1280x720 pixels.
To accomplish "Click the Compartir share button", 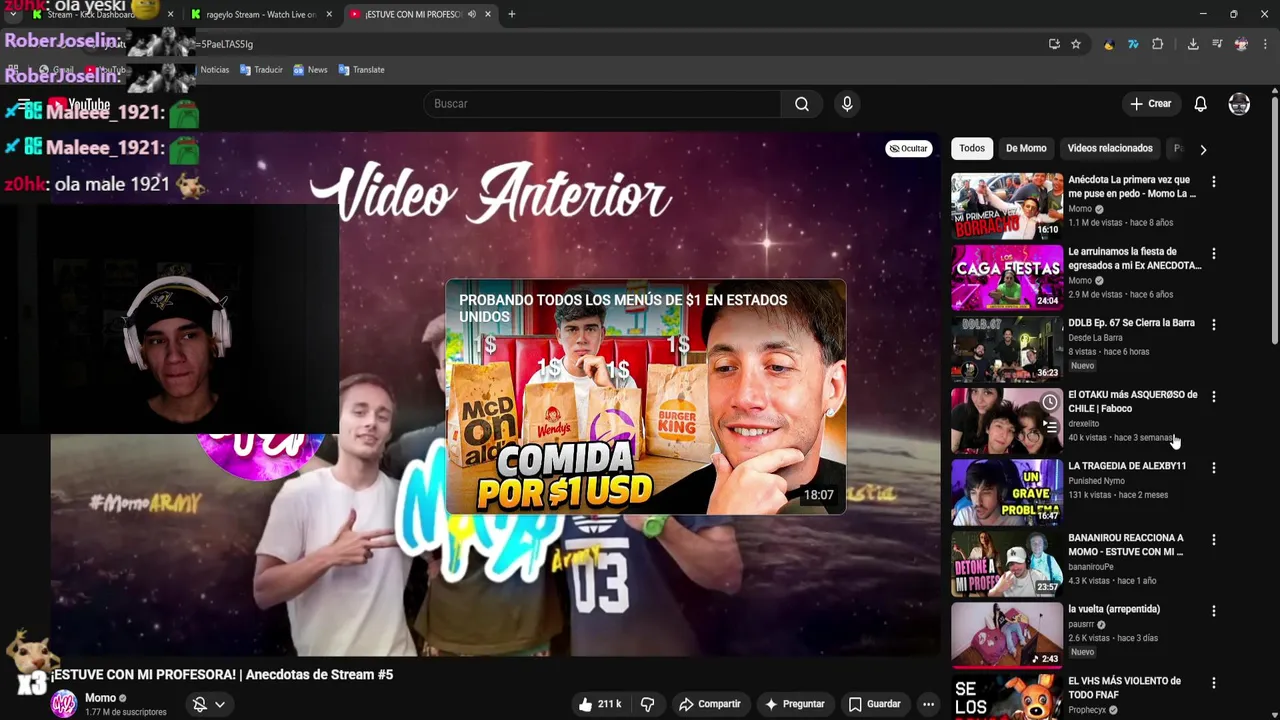I will pos(709,704).
